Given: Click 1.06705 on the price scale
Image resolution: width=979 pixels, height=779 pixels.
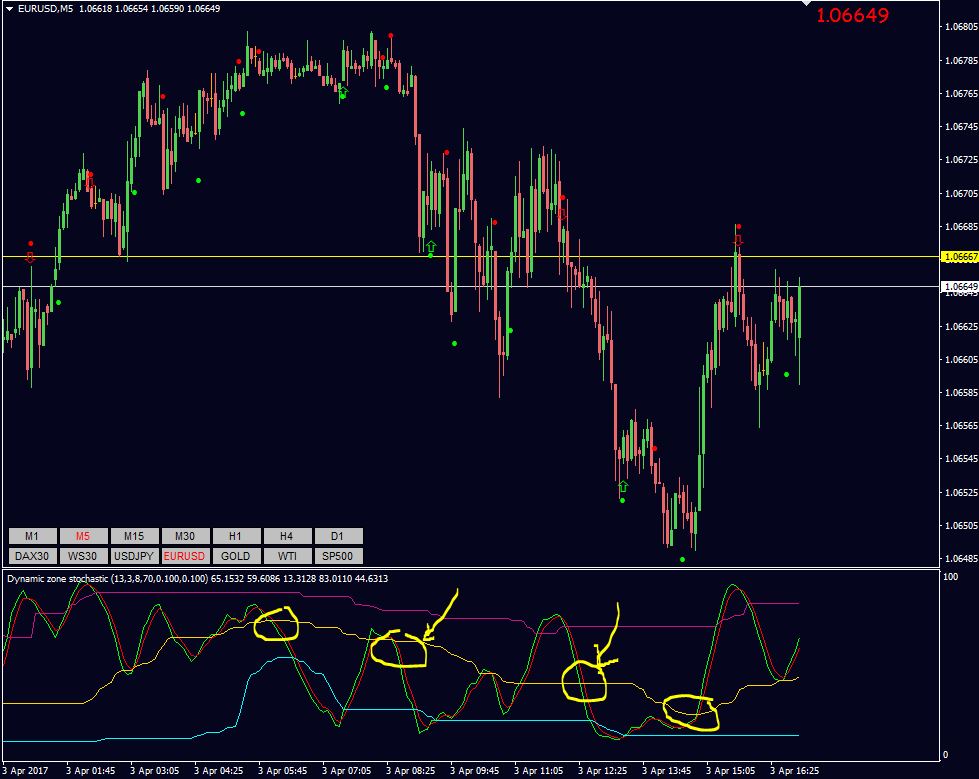Looking at the screenshot, I should point(962,194).
